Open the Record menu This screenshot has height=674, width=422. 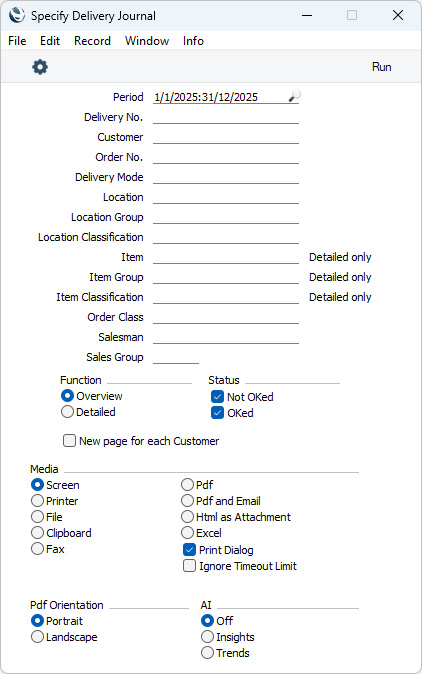tap(92, 41)
